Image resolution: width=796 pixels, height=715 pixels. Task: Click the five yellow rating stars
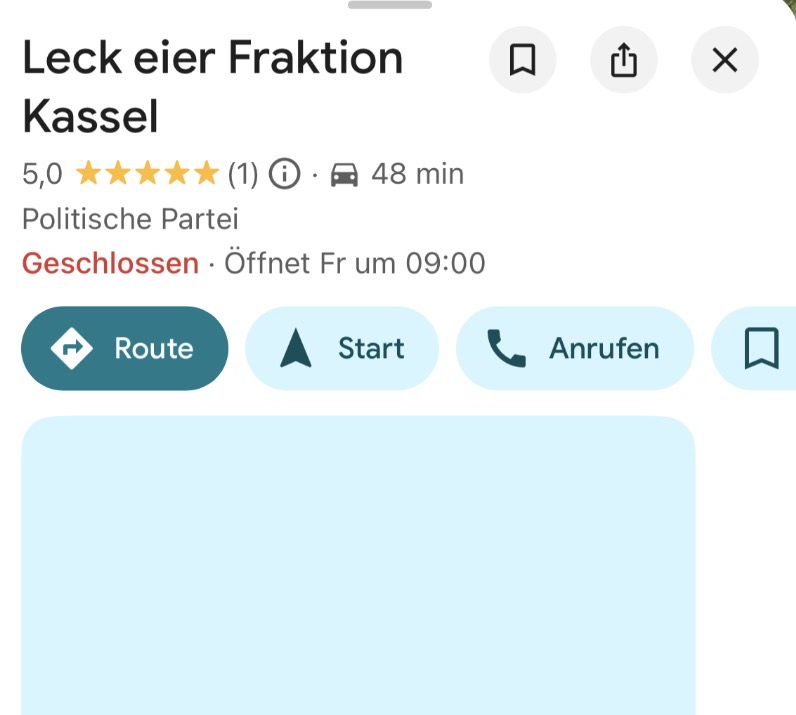click(147, 175)
